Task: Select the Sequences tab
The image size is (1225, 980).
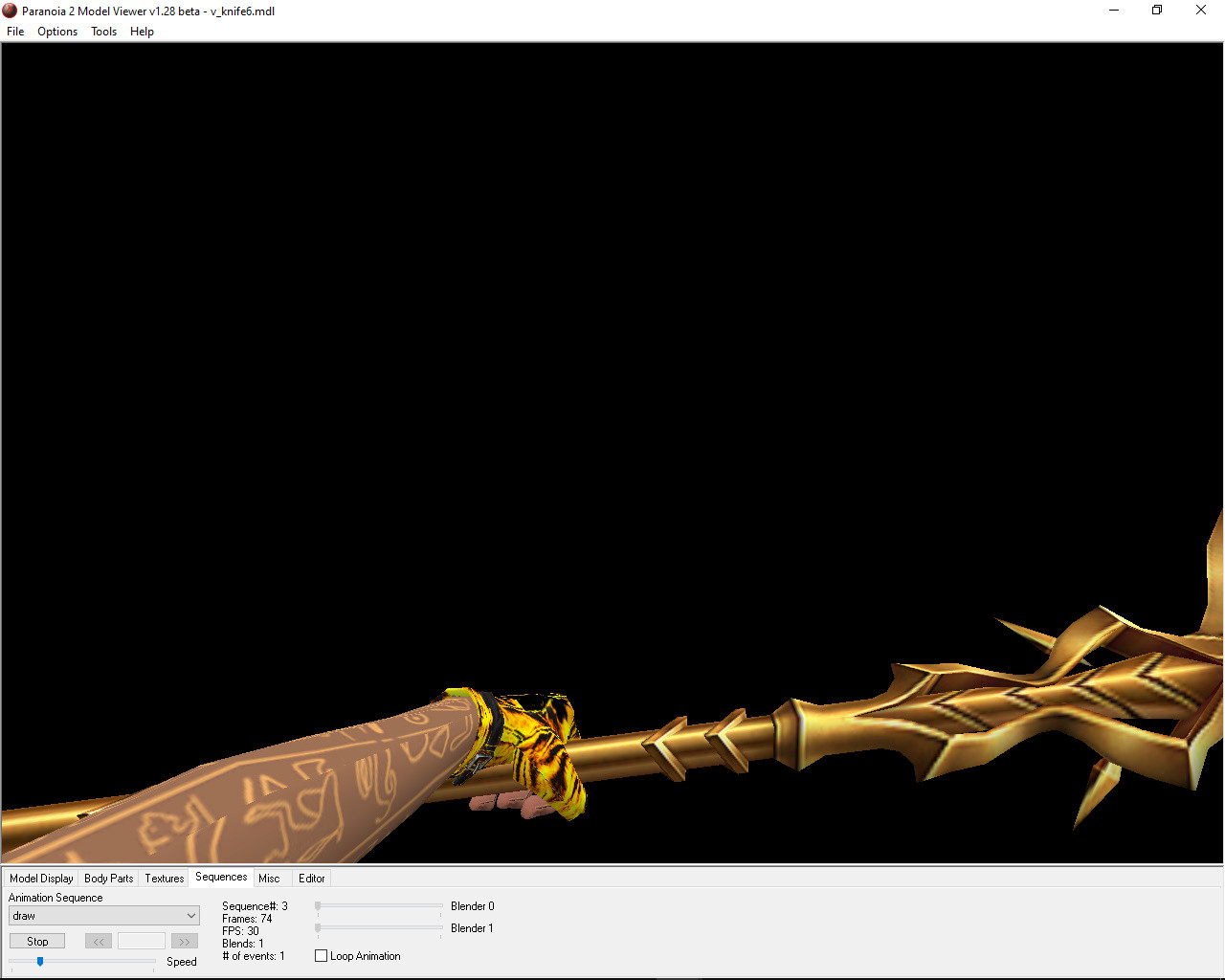Action: (x=221, y=877)
